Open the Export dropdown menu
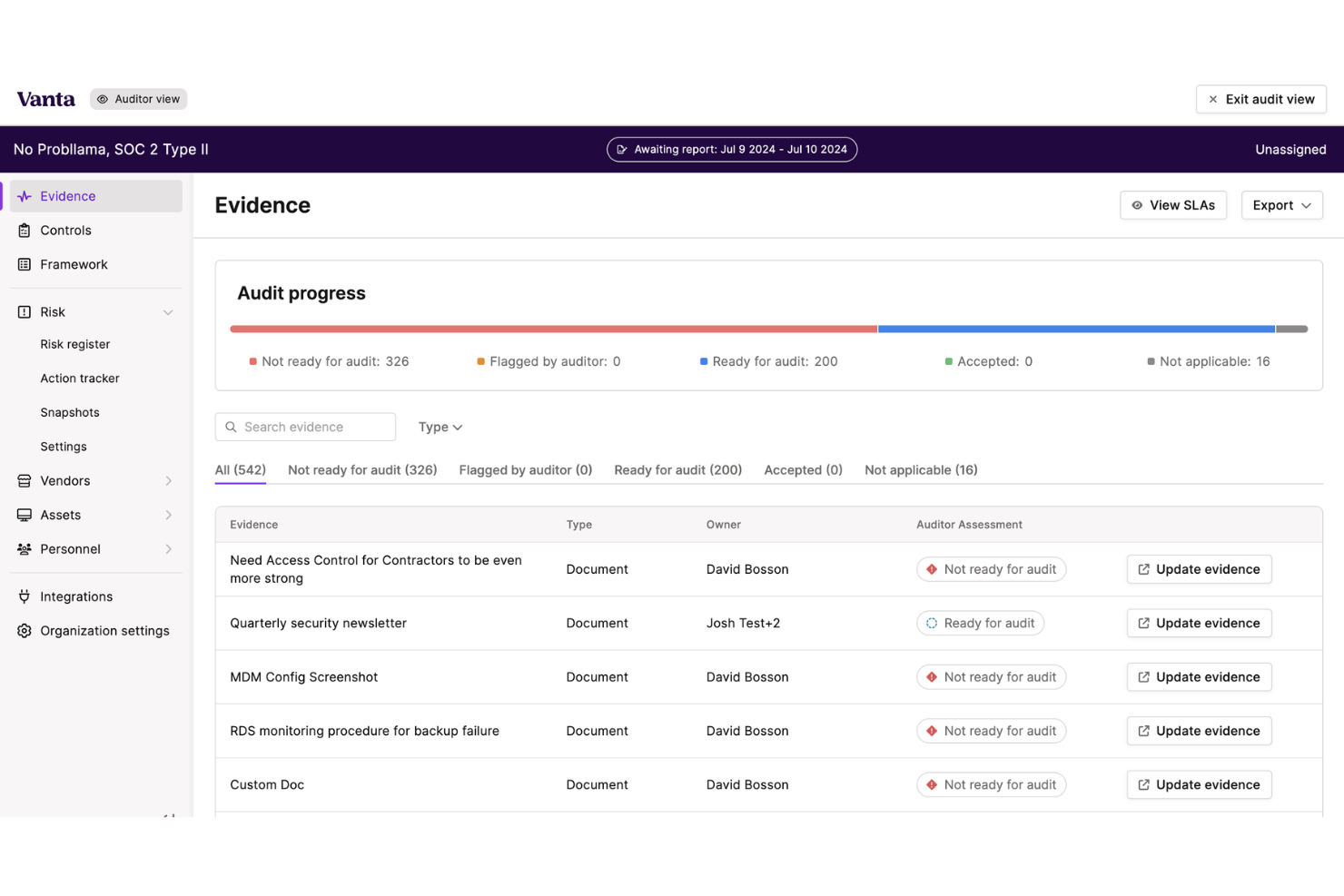 pos(1281,205)
